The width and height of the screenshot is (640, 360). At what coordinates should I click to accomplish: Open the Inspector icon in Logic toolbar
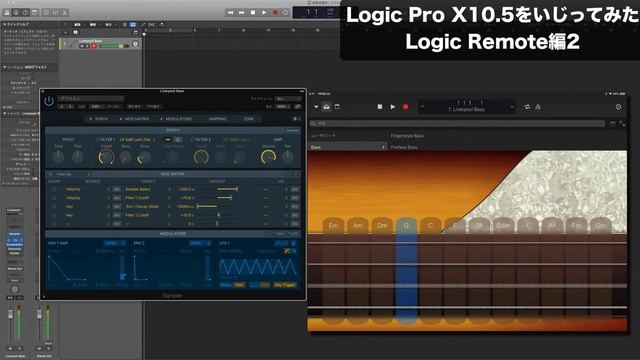tap(16, 12)
